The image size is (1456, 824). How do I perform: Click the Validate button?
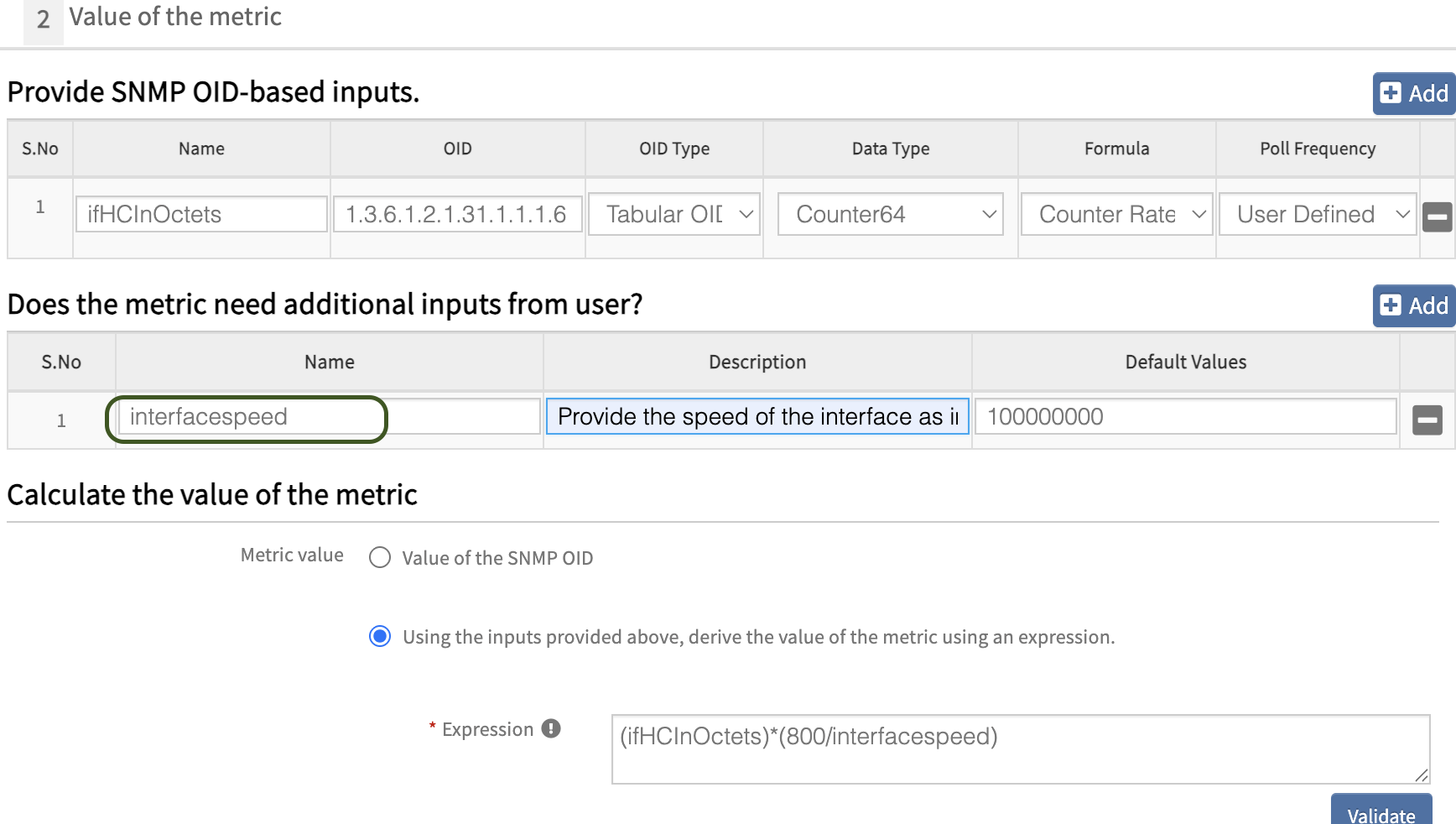1381,811
